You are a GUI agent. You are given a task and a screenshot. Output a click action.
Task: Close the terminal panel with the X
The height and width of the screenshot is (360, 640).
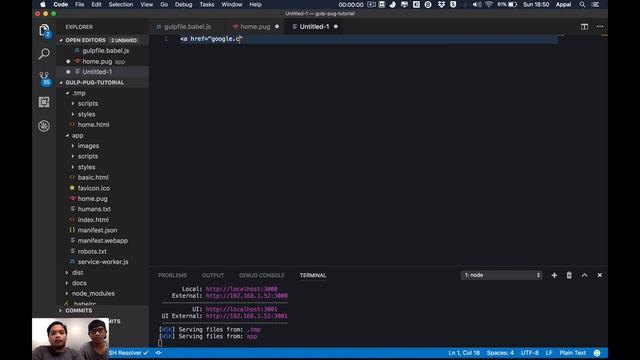(x=600, y=275)
